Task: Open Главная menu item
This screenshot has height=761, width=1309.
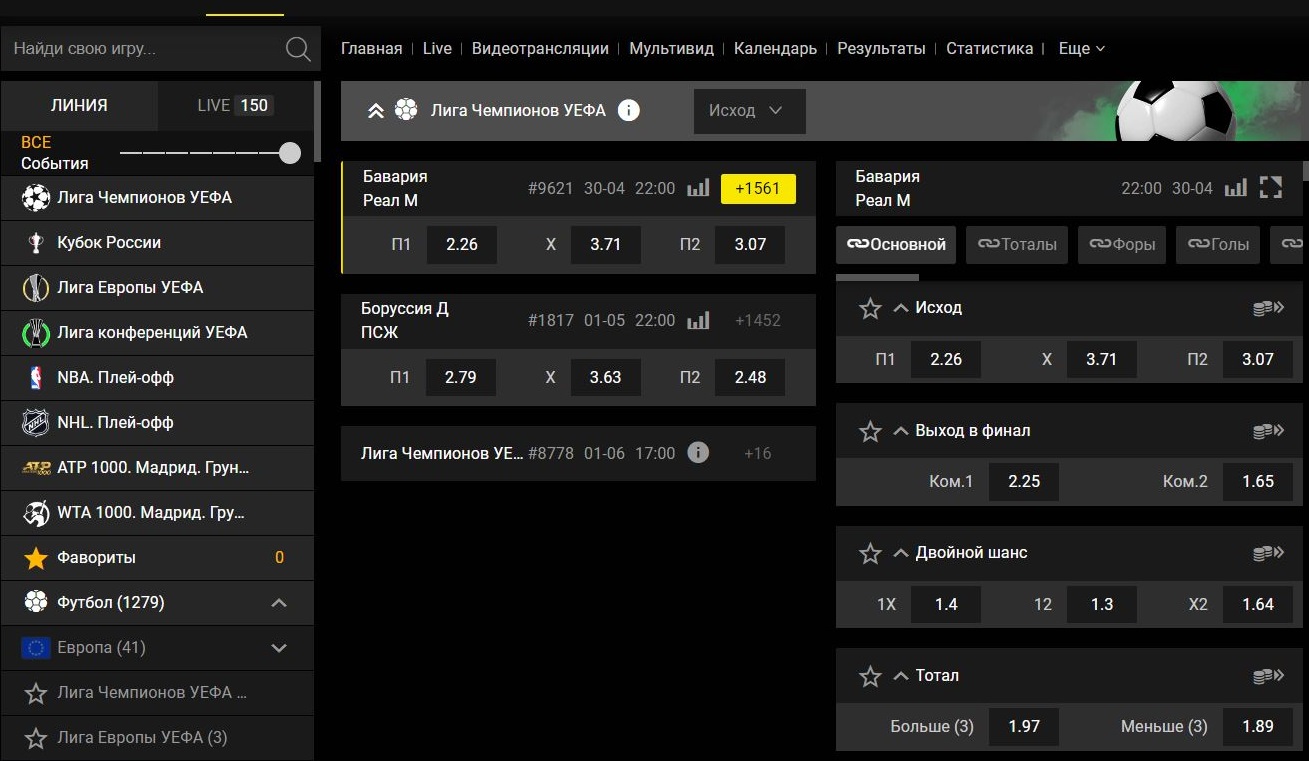Action: 371,48
